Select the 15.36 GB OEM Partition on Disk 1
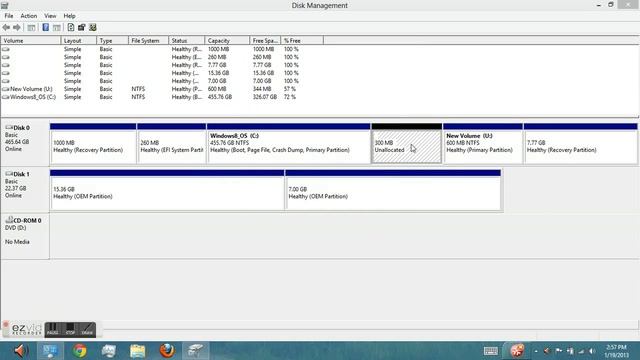This screenshot has height=360, width=640. 167,190
